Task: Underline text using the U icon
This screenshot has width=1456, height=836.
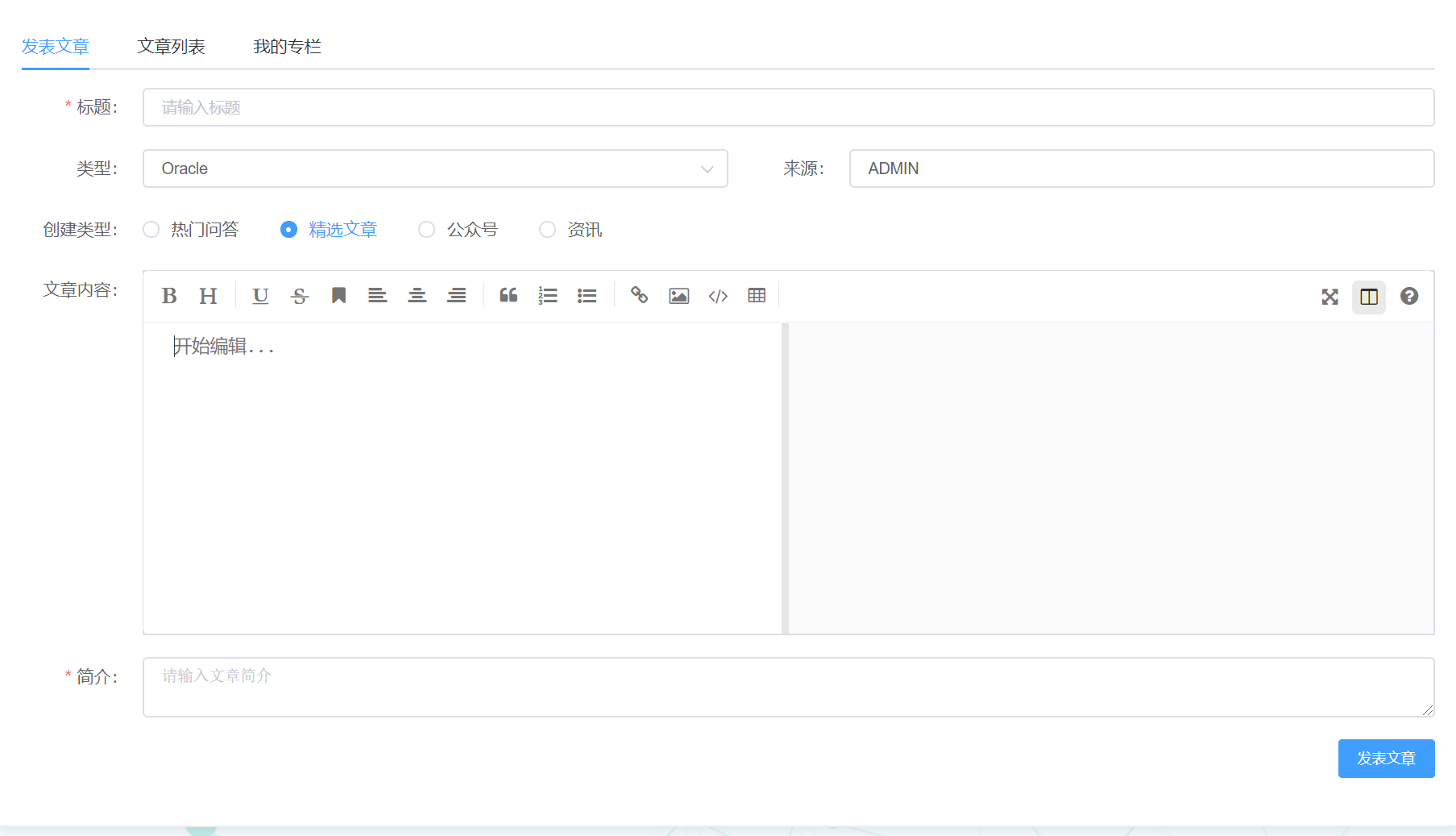Action: (x=260, y=296)
